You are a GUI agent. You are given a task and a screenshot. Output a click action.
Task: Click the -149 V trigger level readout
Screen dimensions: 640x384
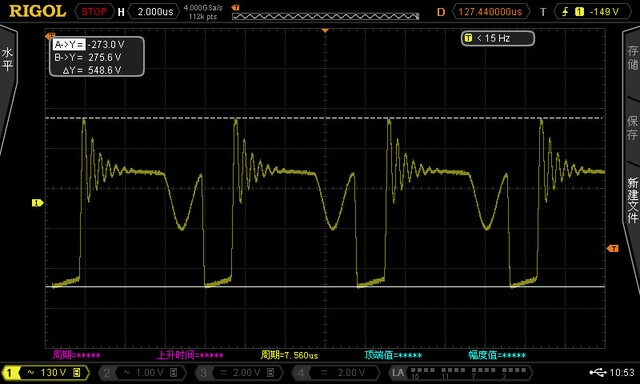[x=604, y=11]
